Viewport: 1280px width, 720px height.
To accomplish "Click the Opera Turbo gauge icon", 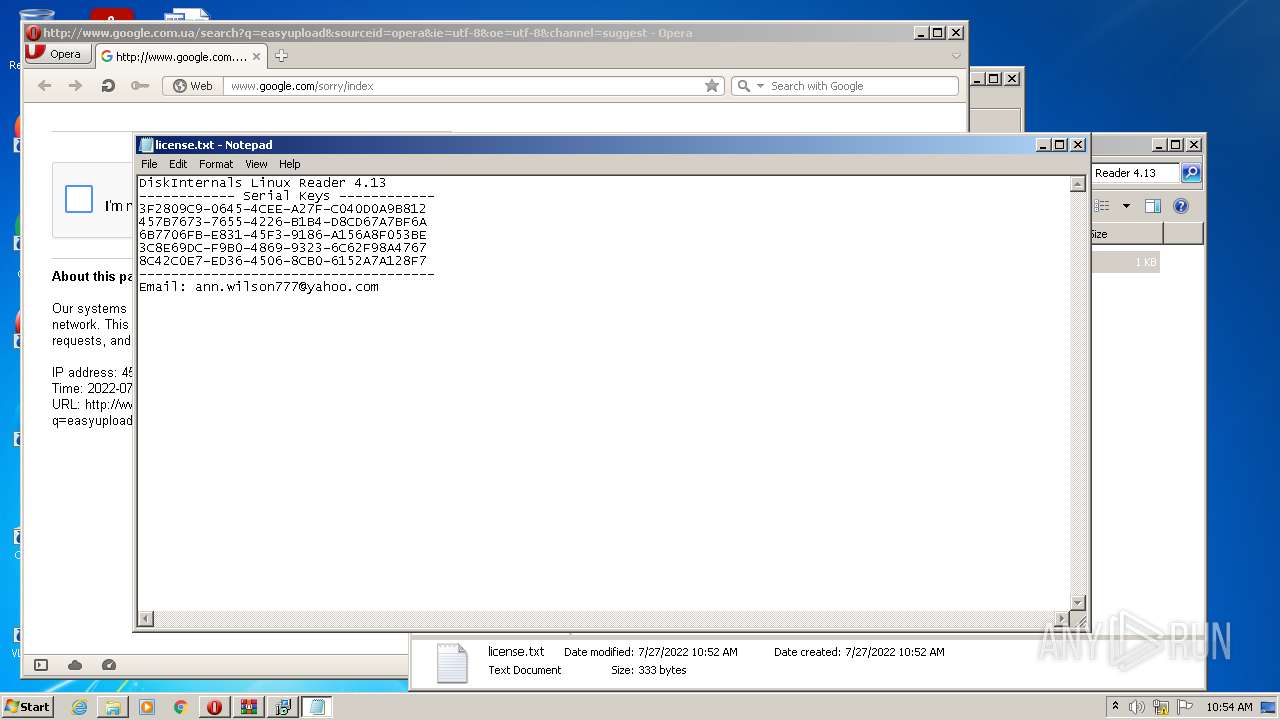I will 109,665.
